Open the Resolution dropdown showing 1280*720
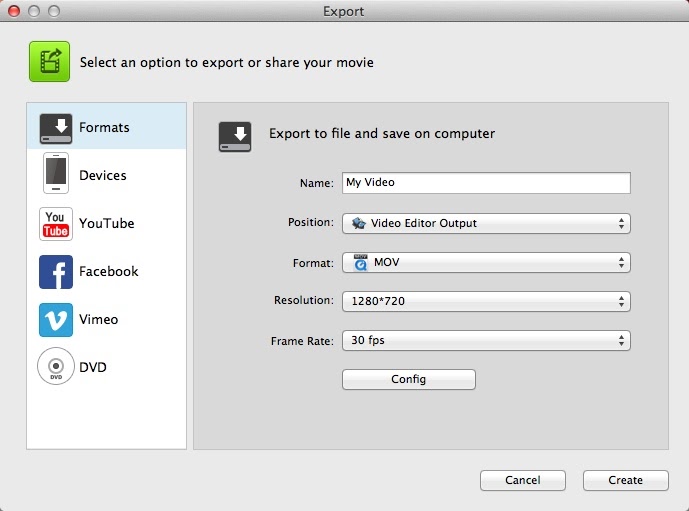Screen dimensions: 689x511 486,301
